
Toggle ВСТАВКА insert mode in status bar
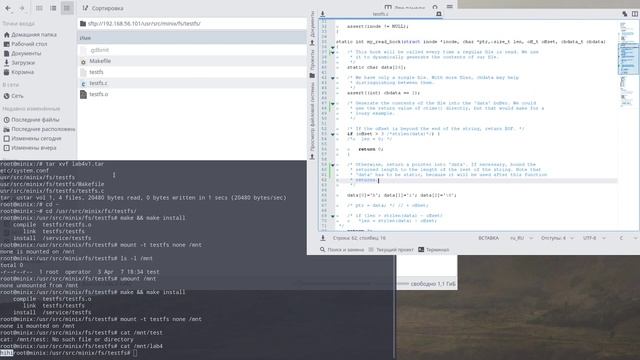tap(488, 238)
